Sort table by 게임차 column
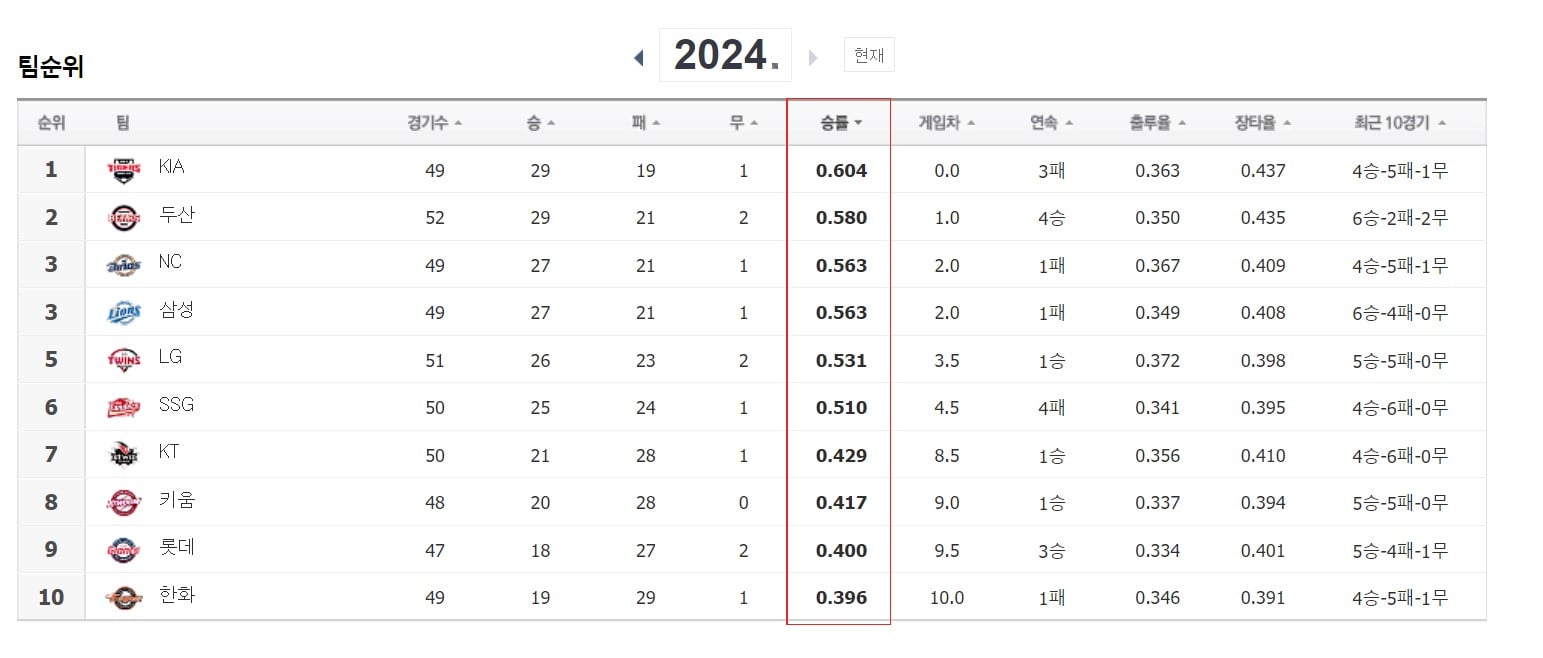 point(947,123)
